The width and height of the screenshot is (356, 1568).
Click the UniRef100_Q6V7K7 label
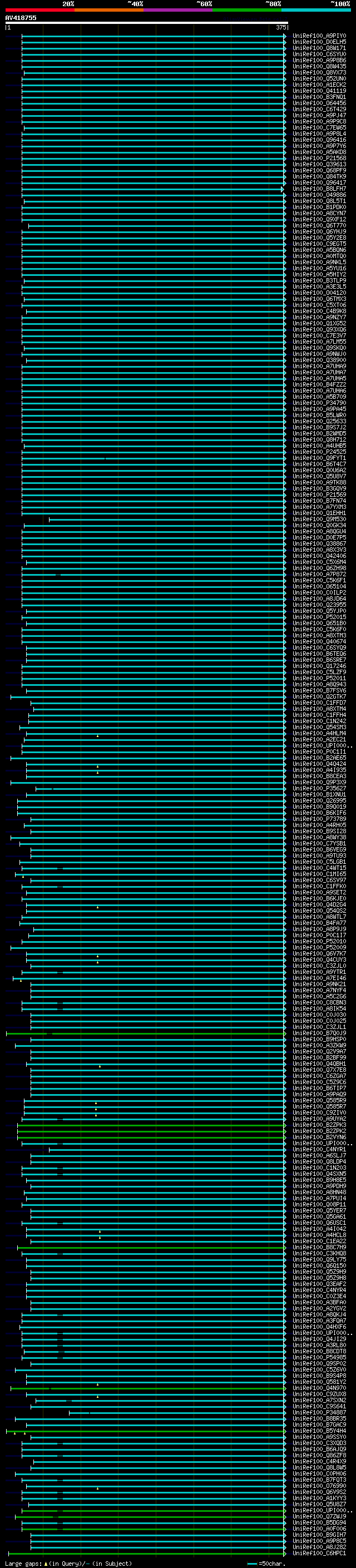(x=319, y=953)
